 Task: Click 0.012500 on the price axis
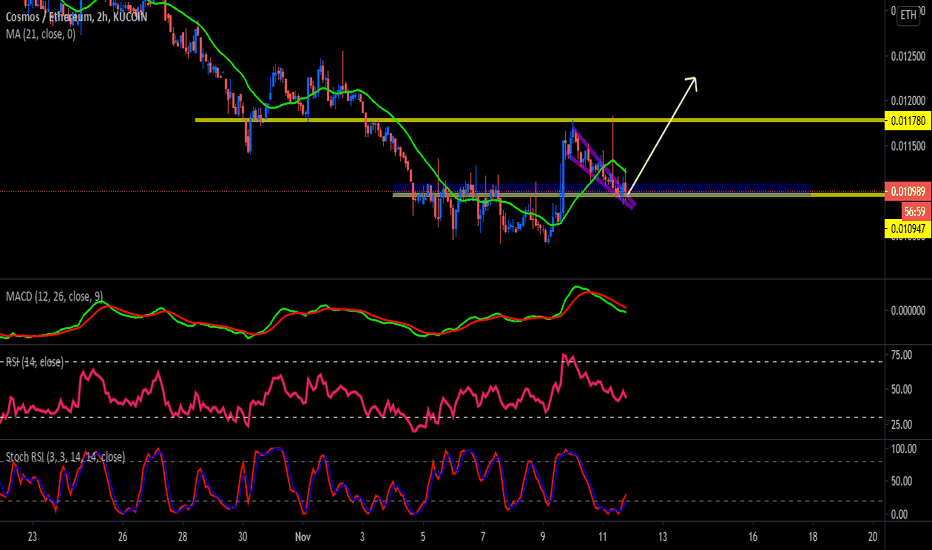(908, 56)
